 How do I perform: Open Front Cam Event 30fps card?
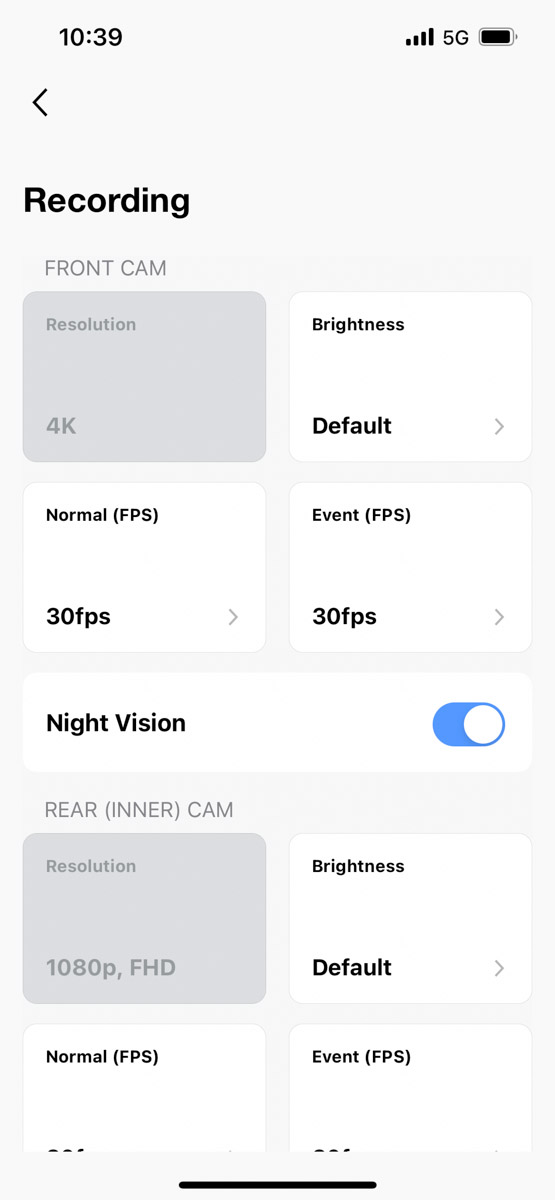tap(410, 567)
